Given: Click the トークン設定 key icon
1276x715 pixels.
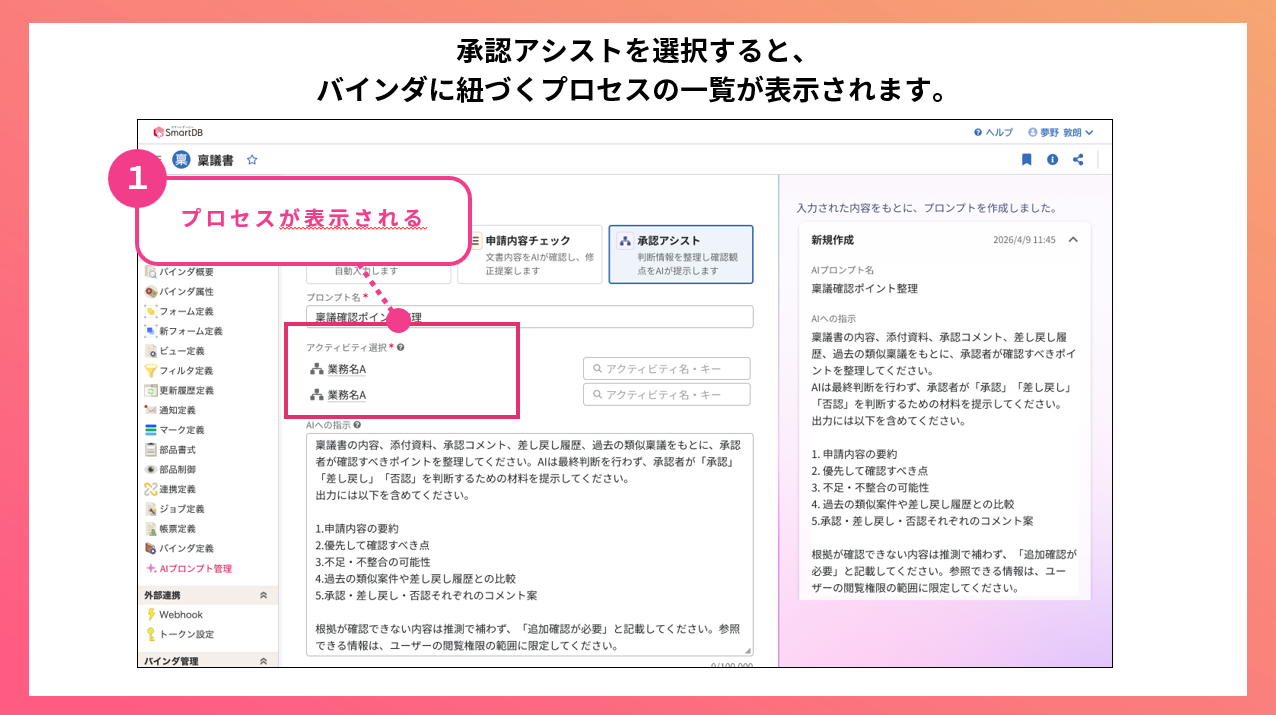Looking at the screenshot, I should [x=151, y=635].
